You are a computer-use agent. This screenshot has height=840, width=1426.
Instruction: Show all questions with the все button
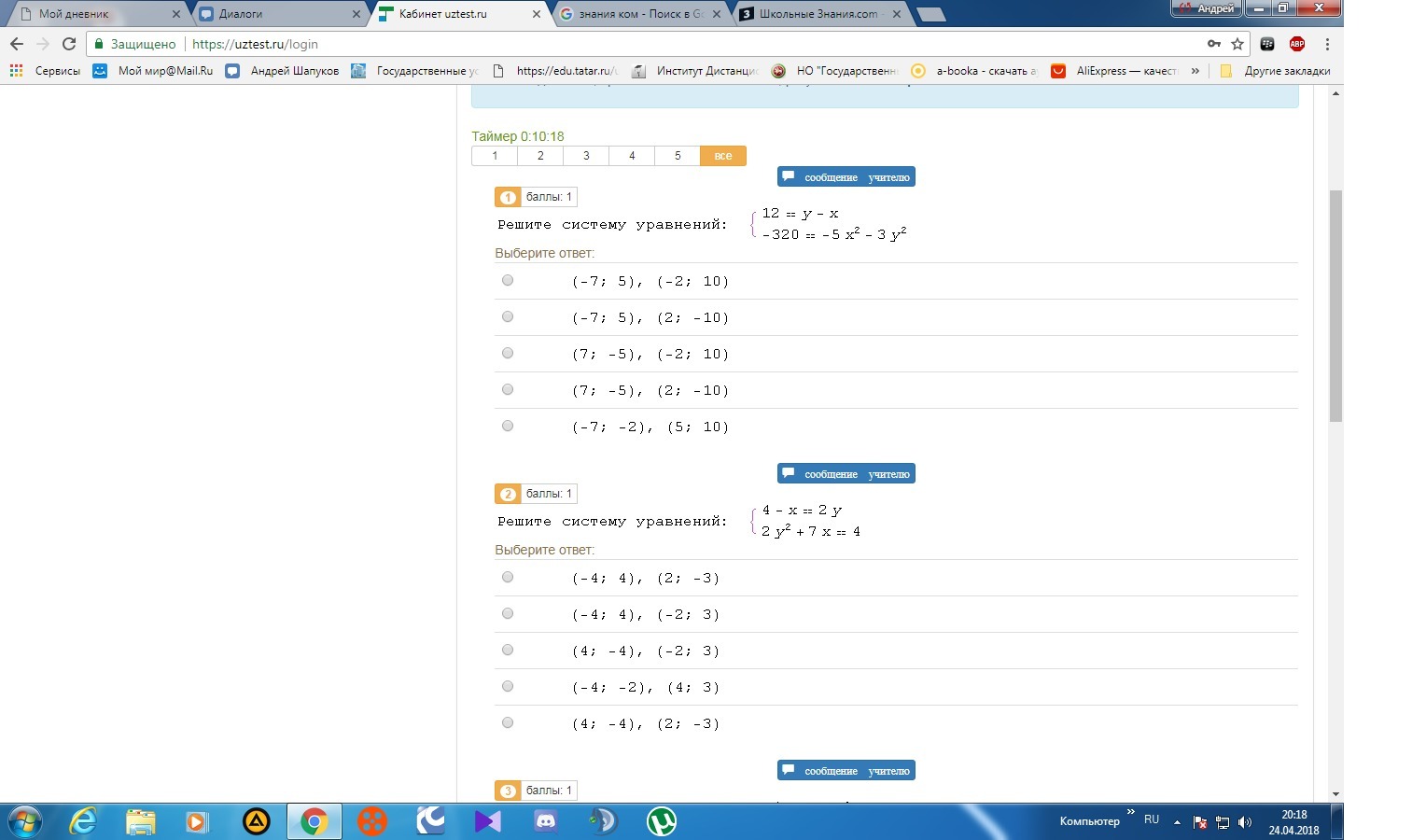click(722, 156)
